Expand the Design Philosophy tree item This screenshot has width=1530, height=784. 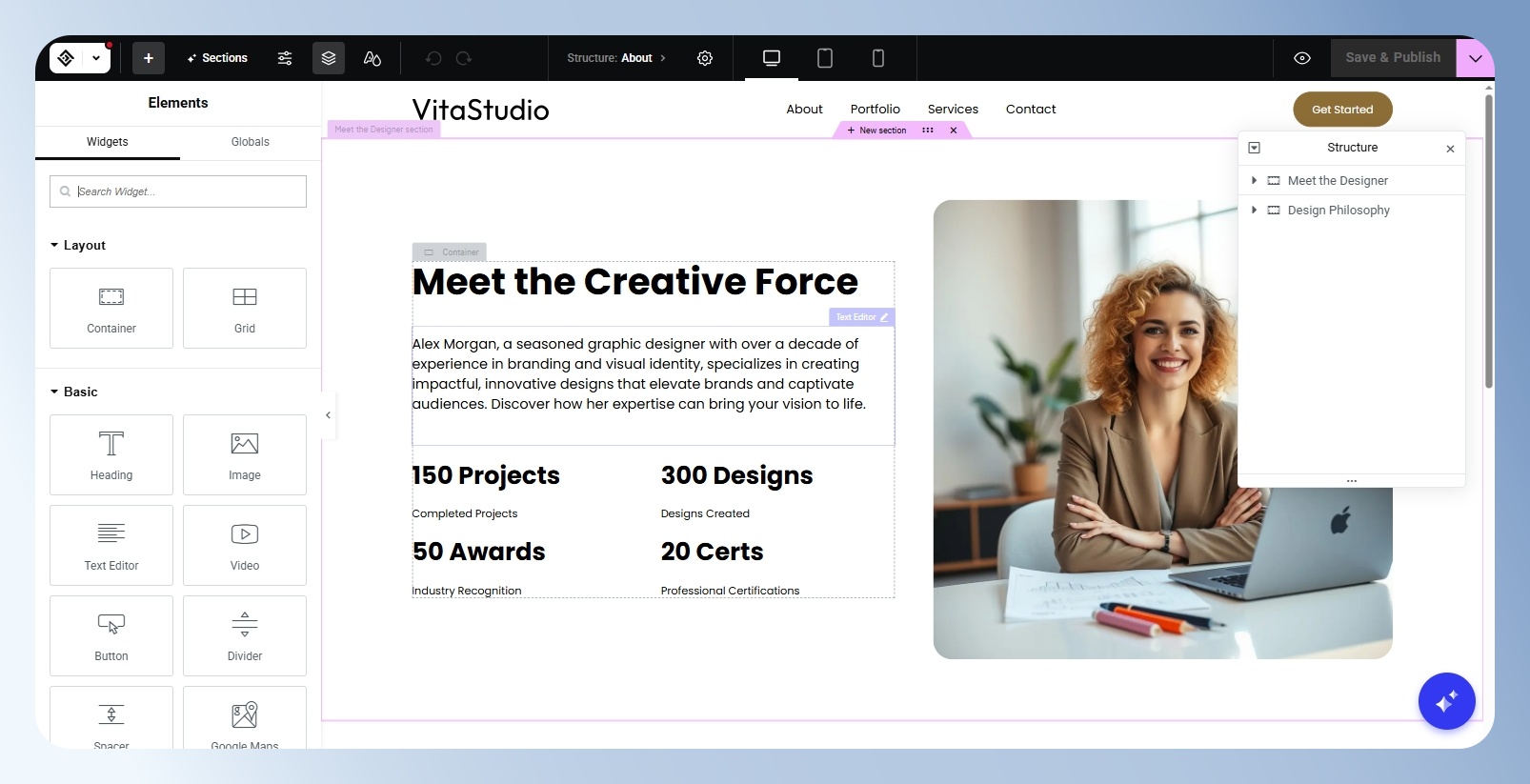click(1254, 210)
